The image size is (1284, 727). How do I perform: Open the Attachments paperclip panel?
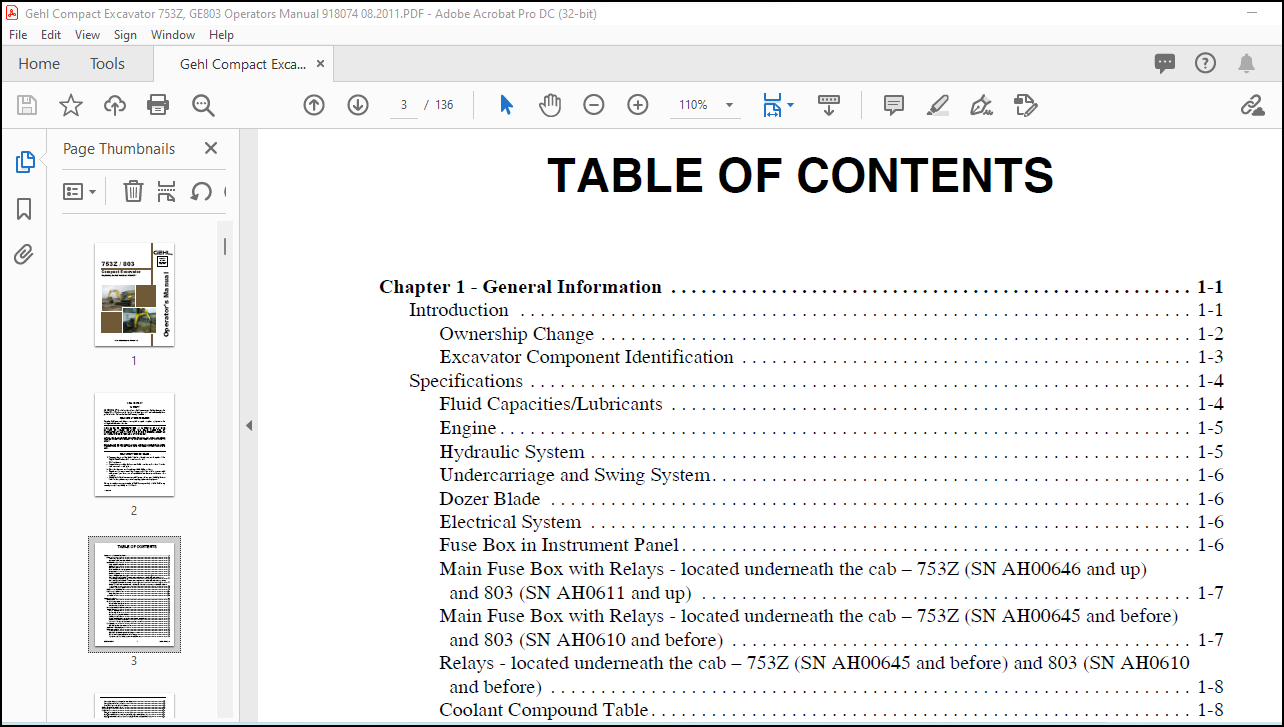pyautogui.click(x=25, y=254)
